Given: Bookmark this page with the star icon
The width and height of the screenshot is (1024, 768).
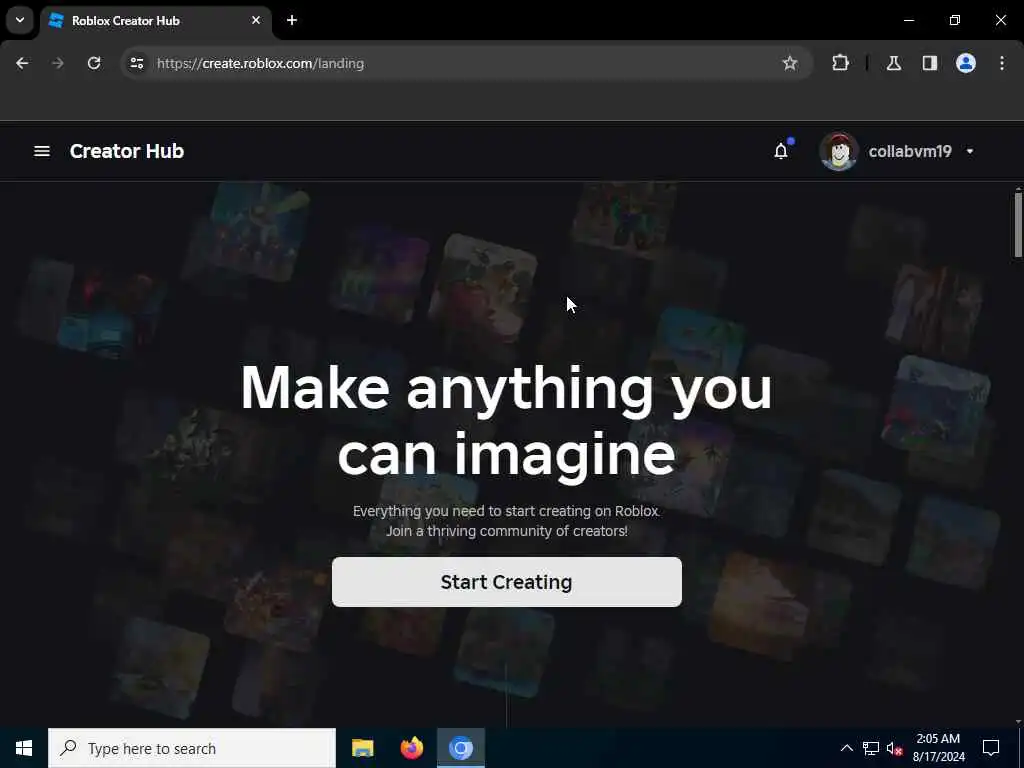Looking at the screenshot, I should click(x=790, y=63).
